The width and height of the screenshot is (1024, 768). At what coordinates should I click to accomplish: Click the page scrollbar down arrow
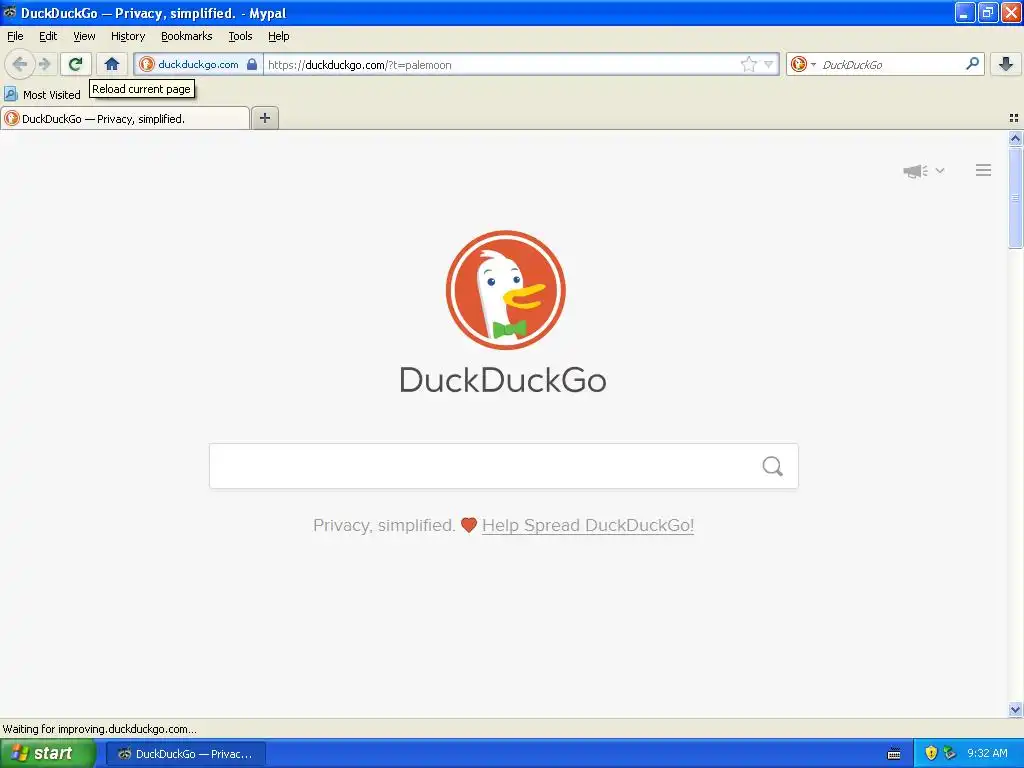[1015, 709]
